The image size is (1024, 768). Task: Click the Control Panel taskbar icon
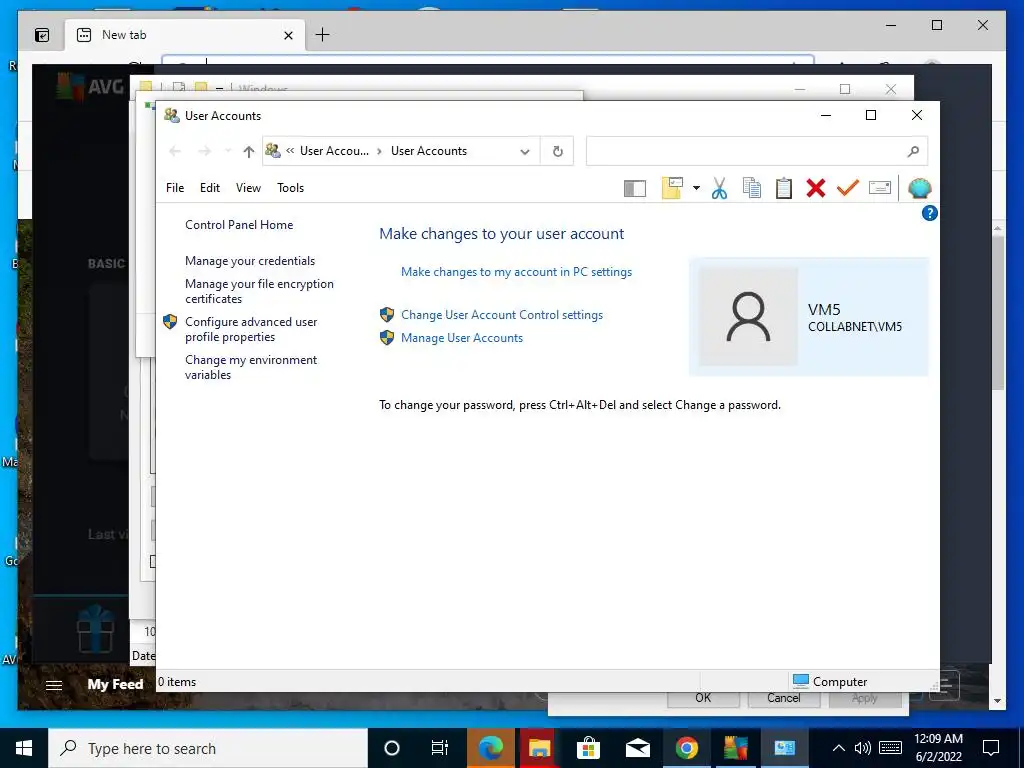coord(784,748)
